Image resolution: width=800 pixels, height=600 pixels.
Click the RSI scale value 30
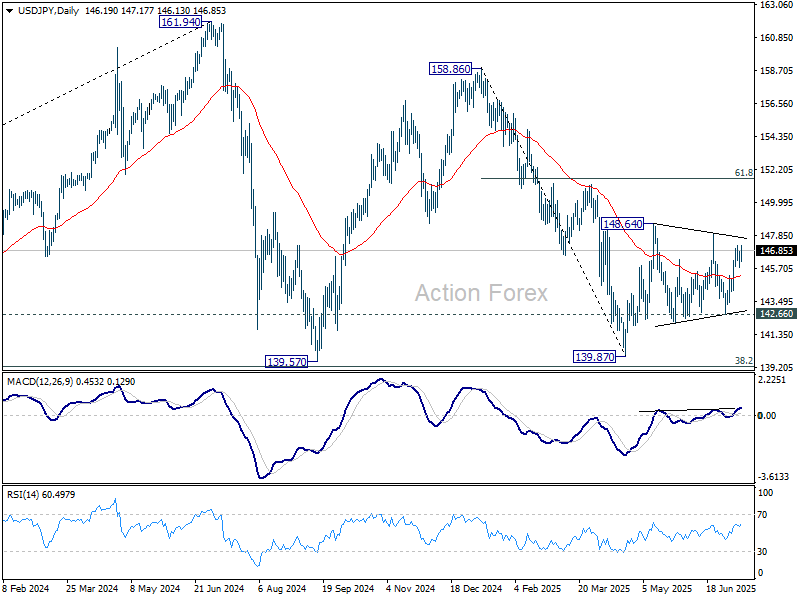click(x=762, y=552)
